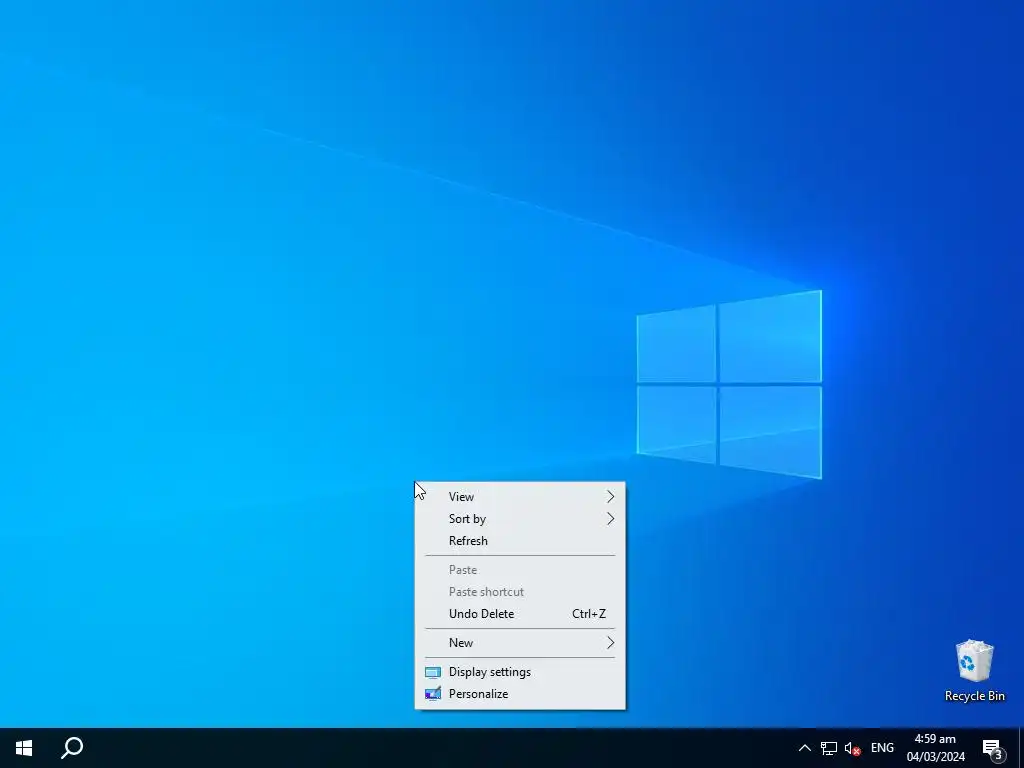
Task: Switch input language ENG indicator
Action: point(882,748)
